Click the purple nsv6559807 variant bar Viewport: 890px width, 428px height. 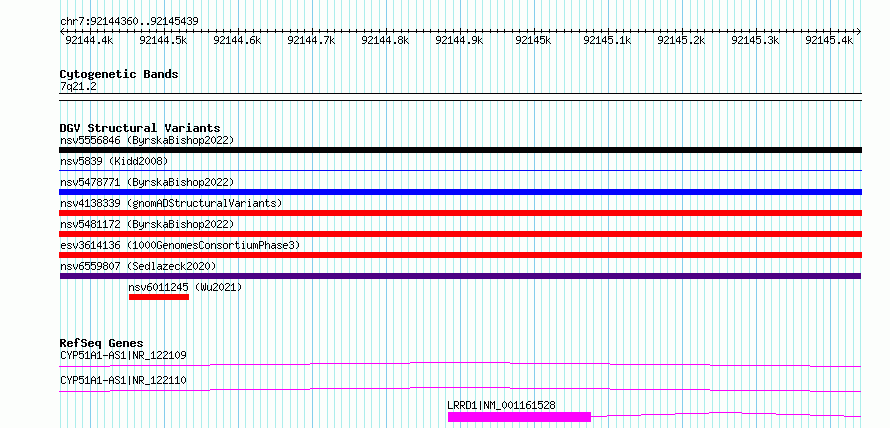[x=460, y=276]
